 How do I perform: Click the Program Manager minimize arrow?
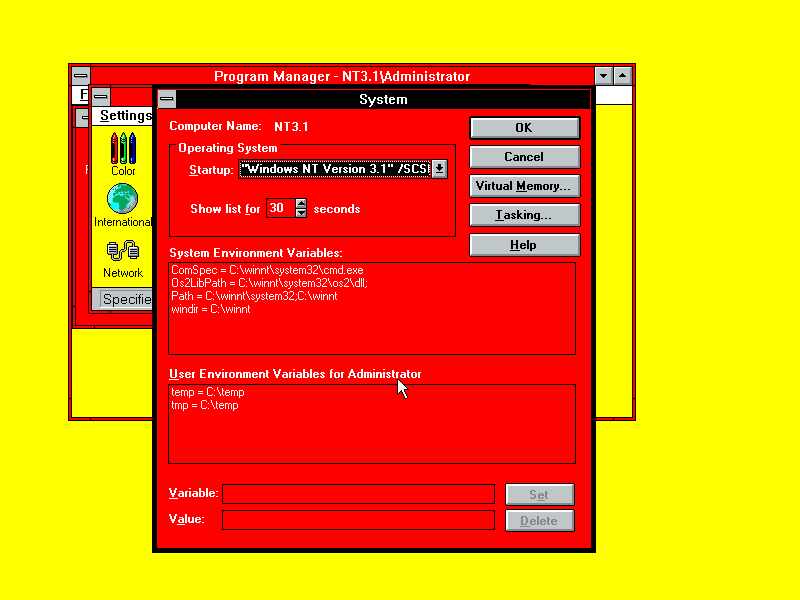pyautogui.click(x=604, y=76)
